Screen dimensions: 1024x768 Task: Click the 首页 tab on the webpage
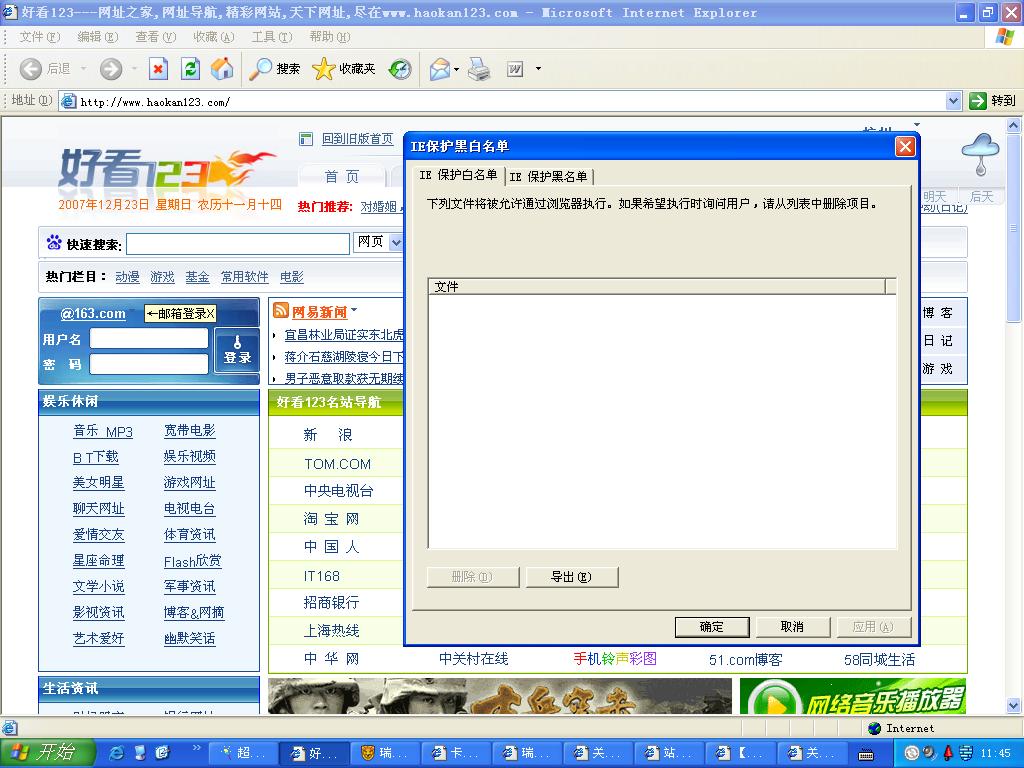342,176
